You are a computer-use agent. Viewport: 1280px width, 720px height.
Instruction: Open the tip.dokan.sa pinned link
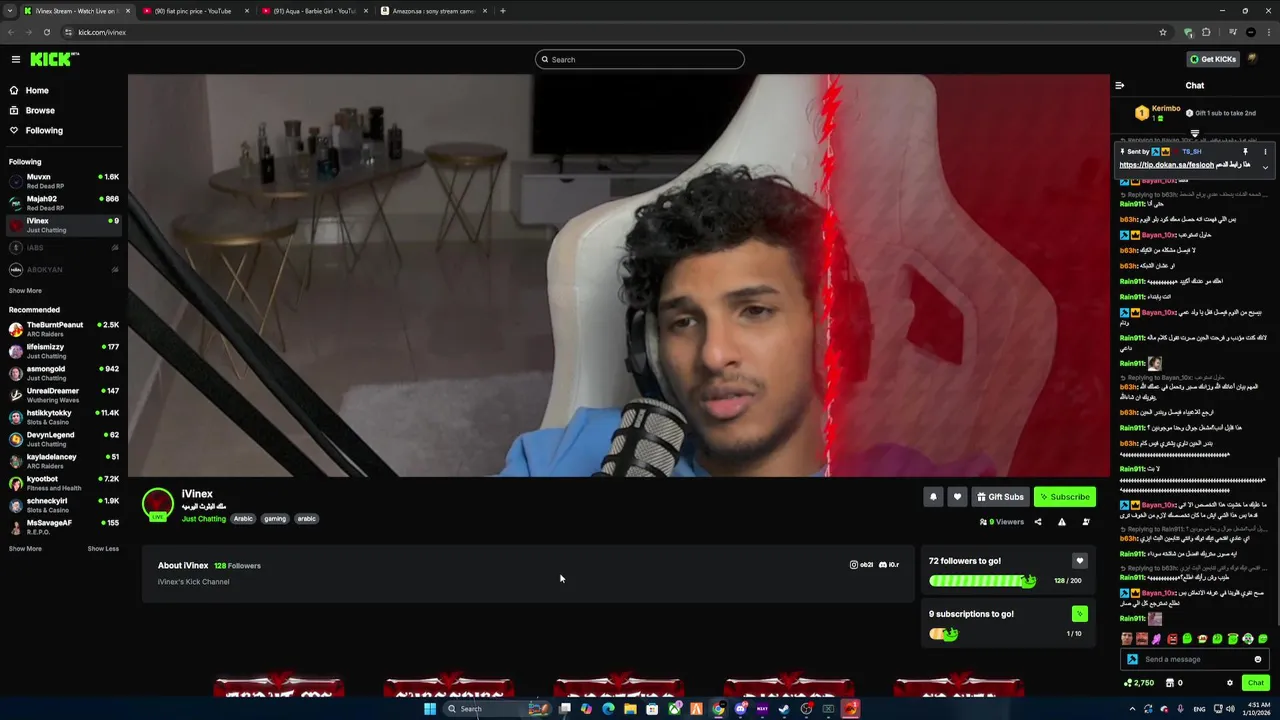tap(1166, 165)
